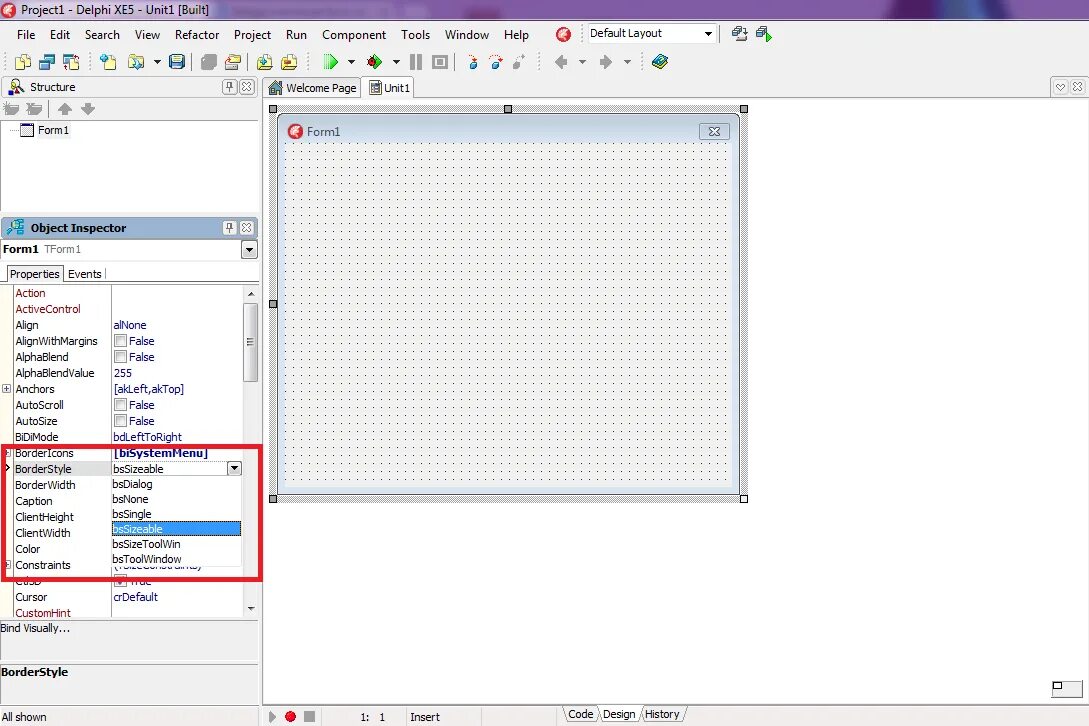Toggle the AlignWithMargins checkbox
This screenshot has height=726, width=1089.
[121, 341]
